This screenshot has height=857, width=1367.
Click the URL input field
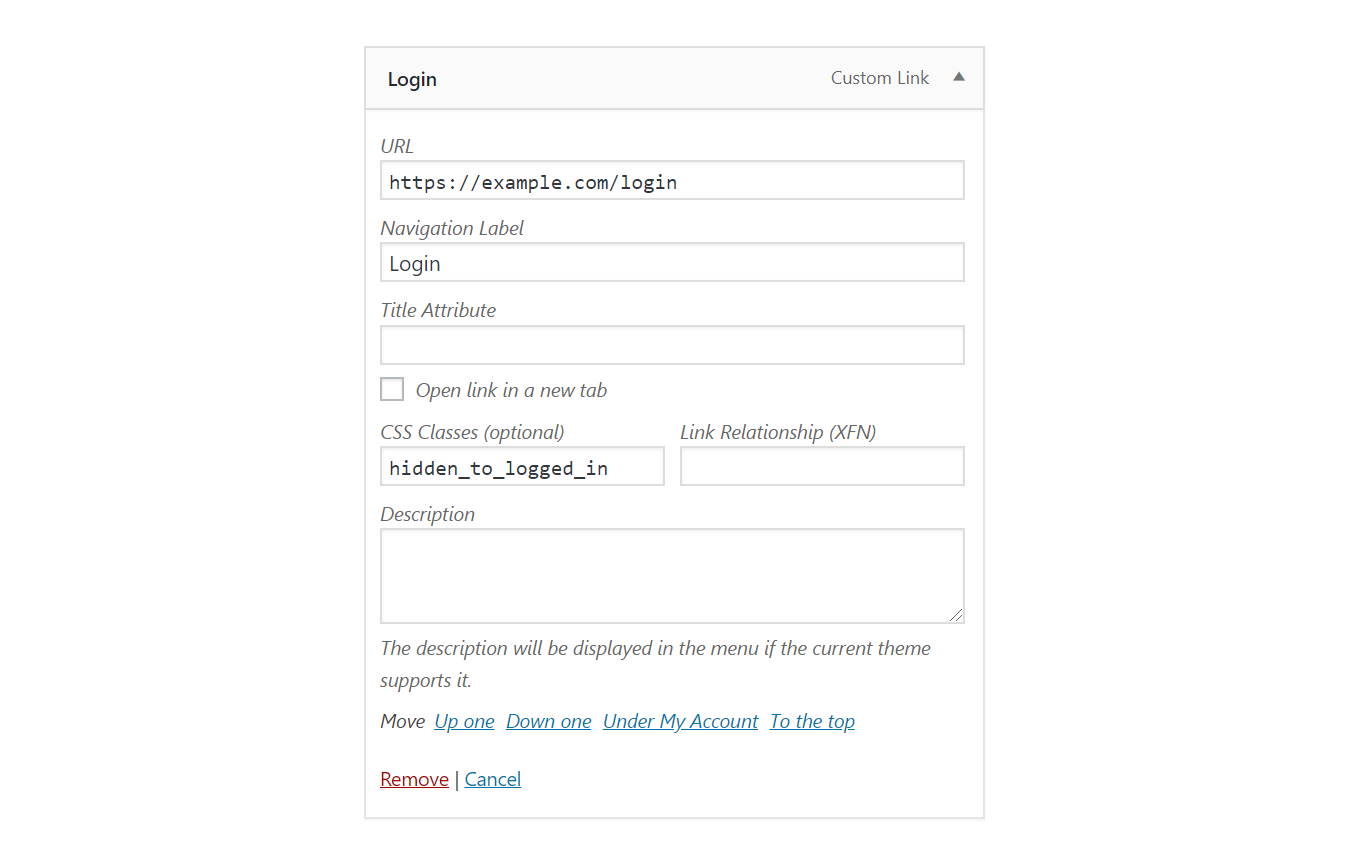point(672,181)
